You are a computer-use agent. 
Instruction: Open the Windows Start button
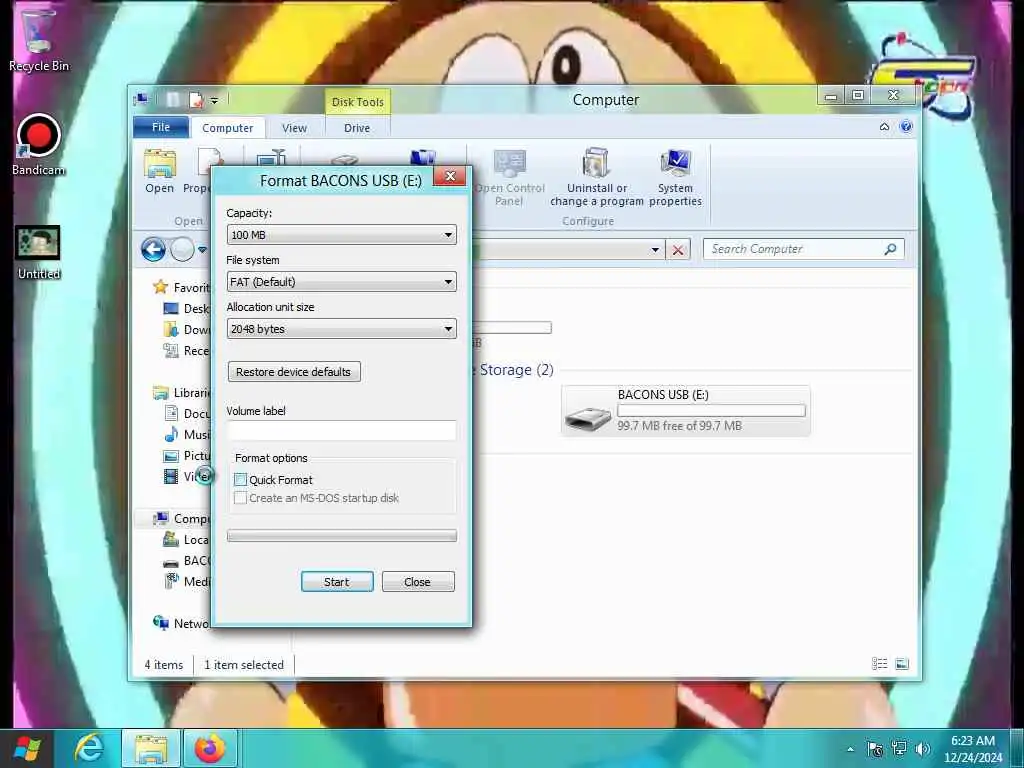pos(27,749)
